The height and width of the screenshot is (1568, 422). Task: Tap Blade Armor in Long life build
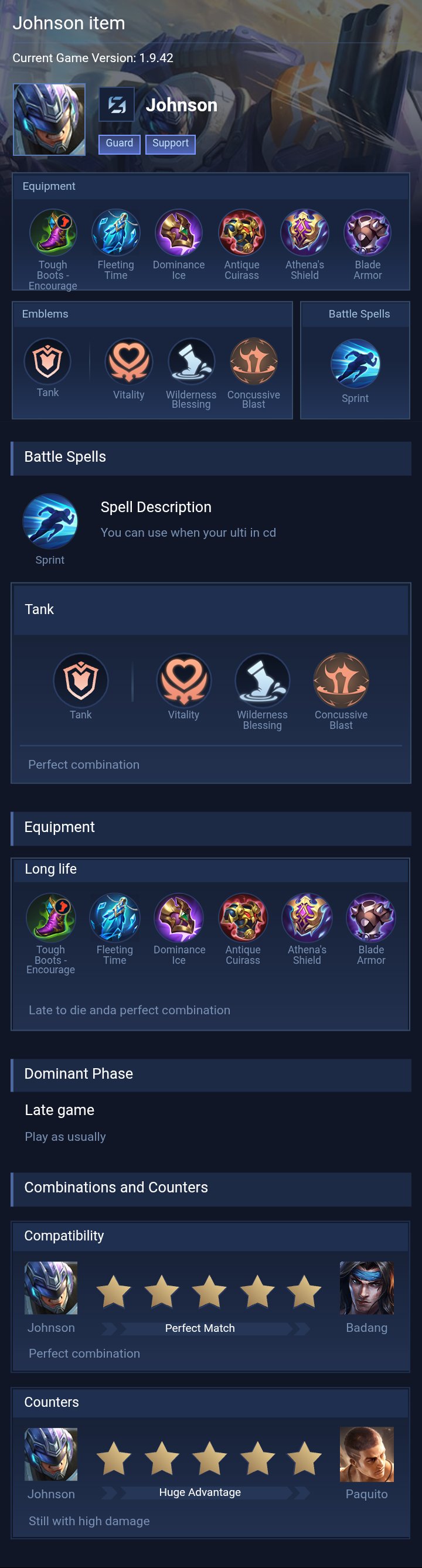tap(371, 918)
